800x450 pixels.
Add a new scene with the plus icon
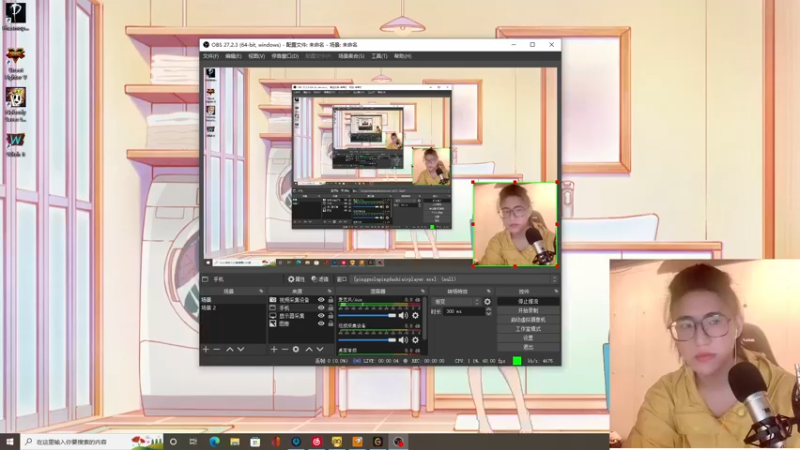coord(206,349)
